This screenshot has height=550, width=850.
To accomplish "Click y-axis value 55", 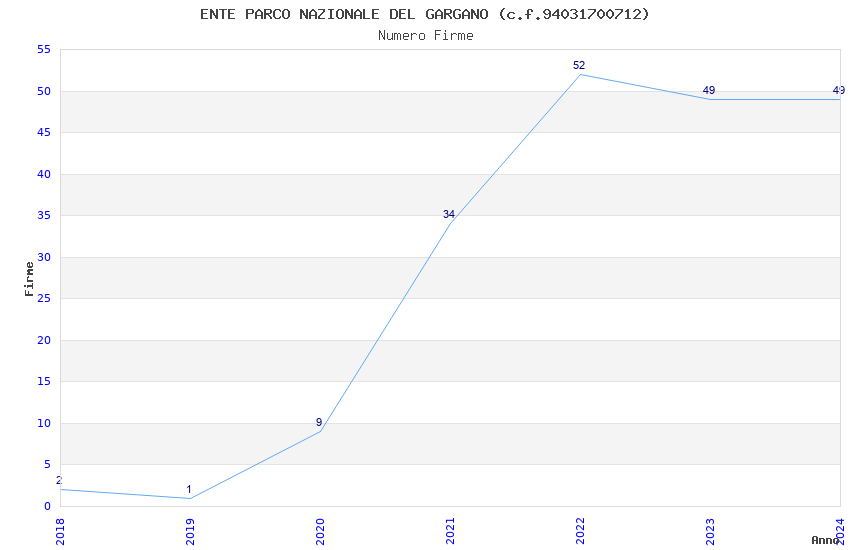I will (44, 50).
